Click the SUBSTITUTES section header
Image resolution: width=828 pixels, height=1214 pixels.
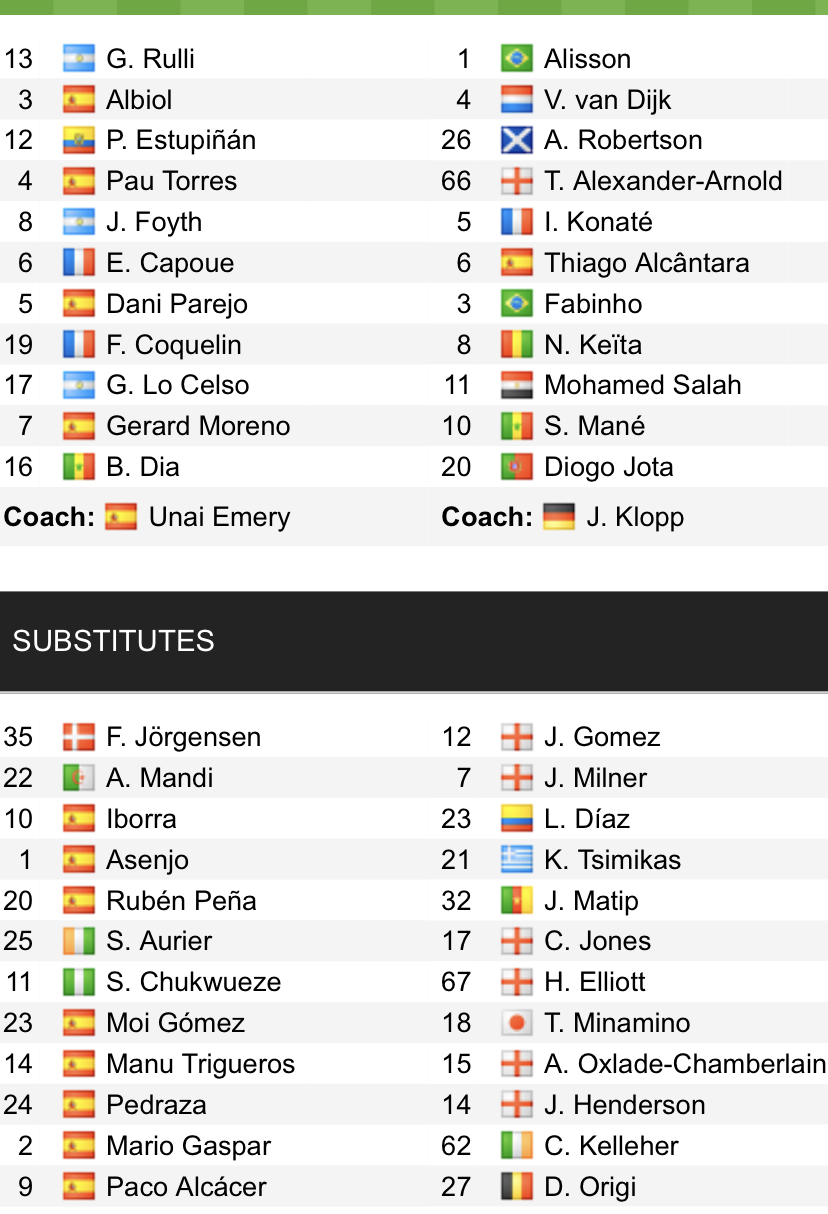coord(114,641)
